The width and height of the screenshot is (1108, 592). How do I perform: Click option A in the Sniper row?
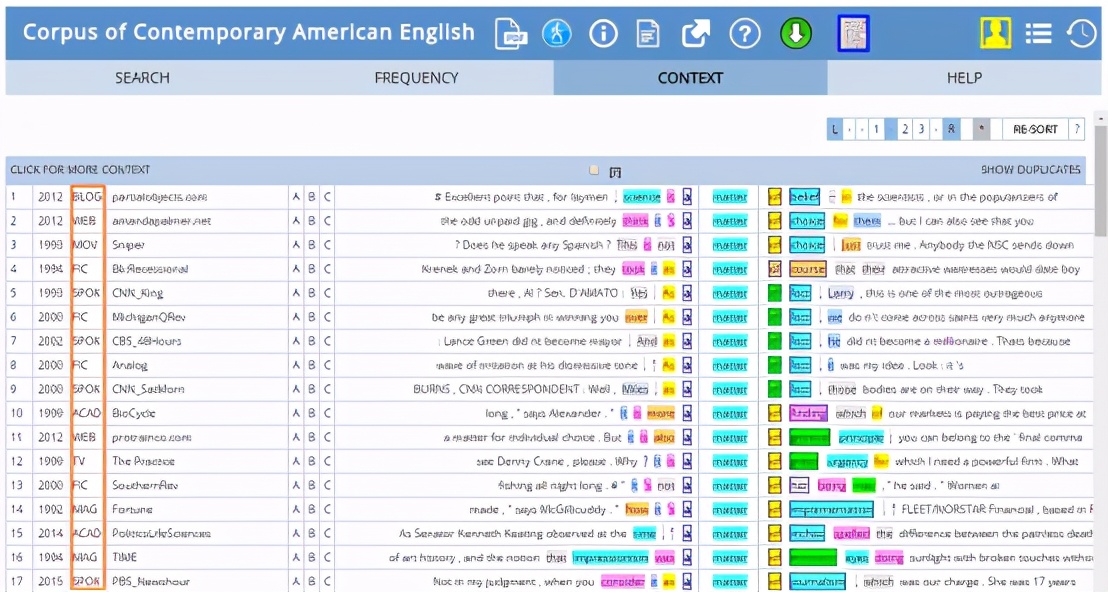[x=296, y=245]
